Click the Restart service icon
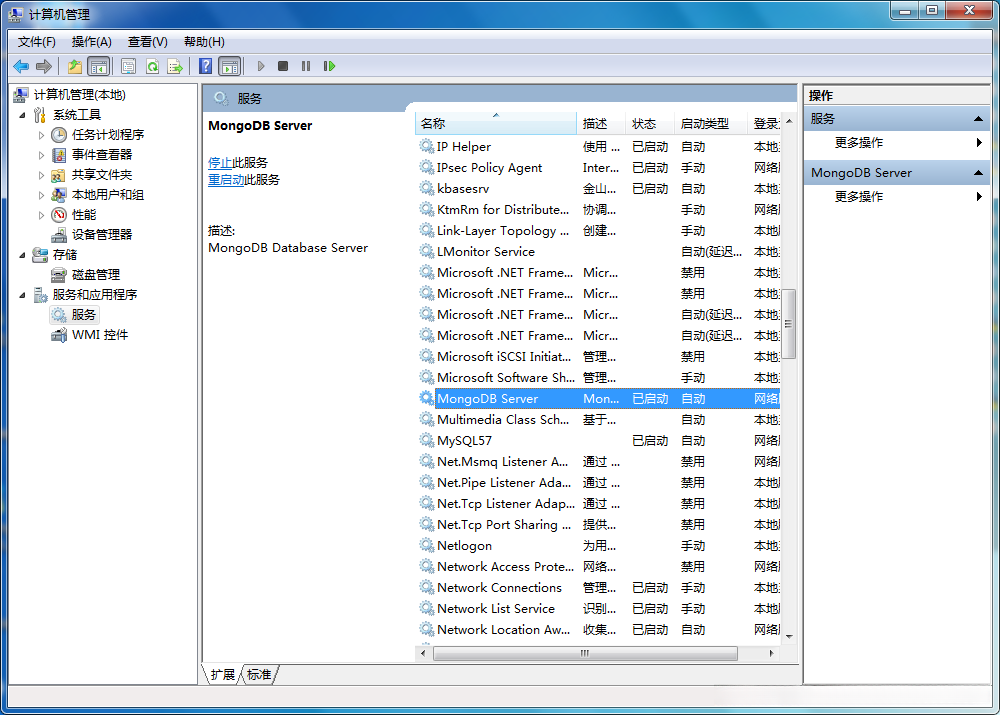 pos(329,66)
